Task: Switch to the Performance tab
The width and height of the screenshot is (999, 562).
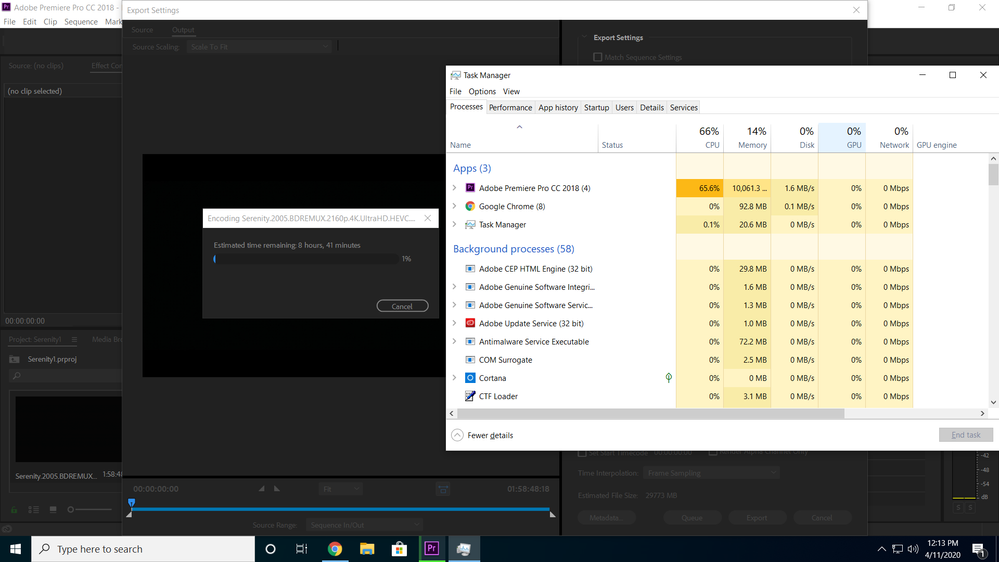Action: [510, 108]
